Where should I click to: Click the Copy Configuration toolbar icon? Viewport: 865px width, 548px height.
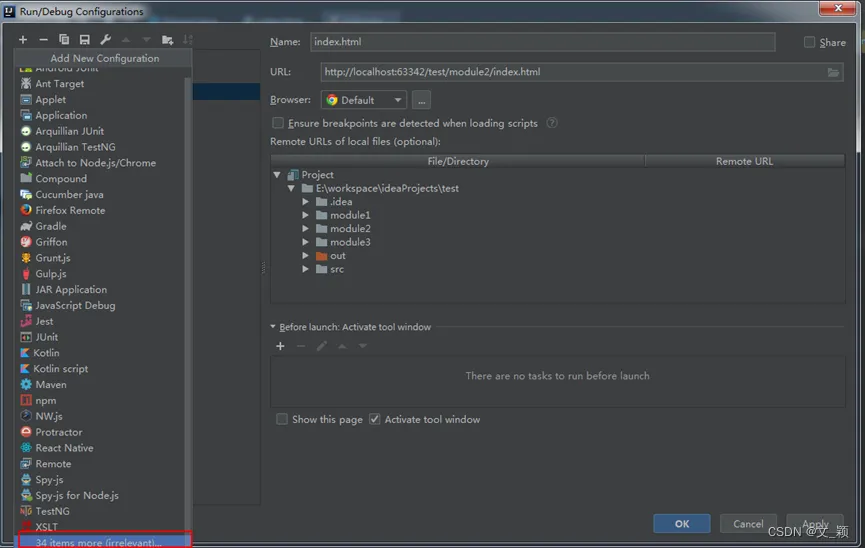pos(64,40)
